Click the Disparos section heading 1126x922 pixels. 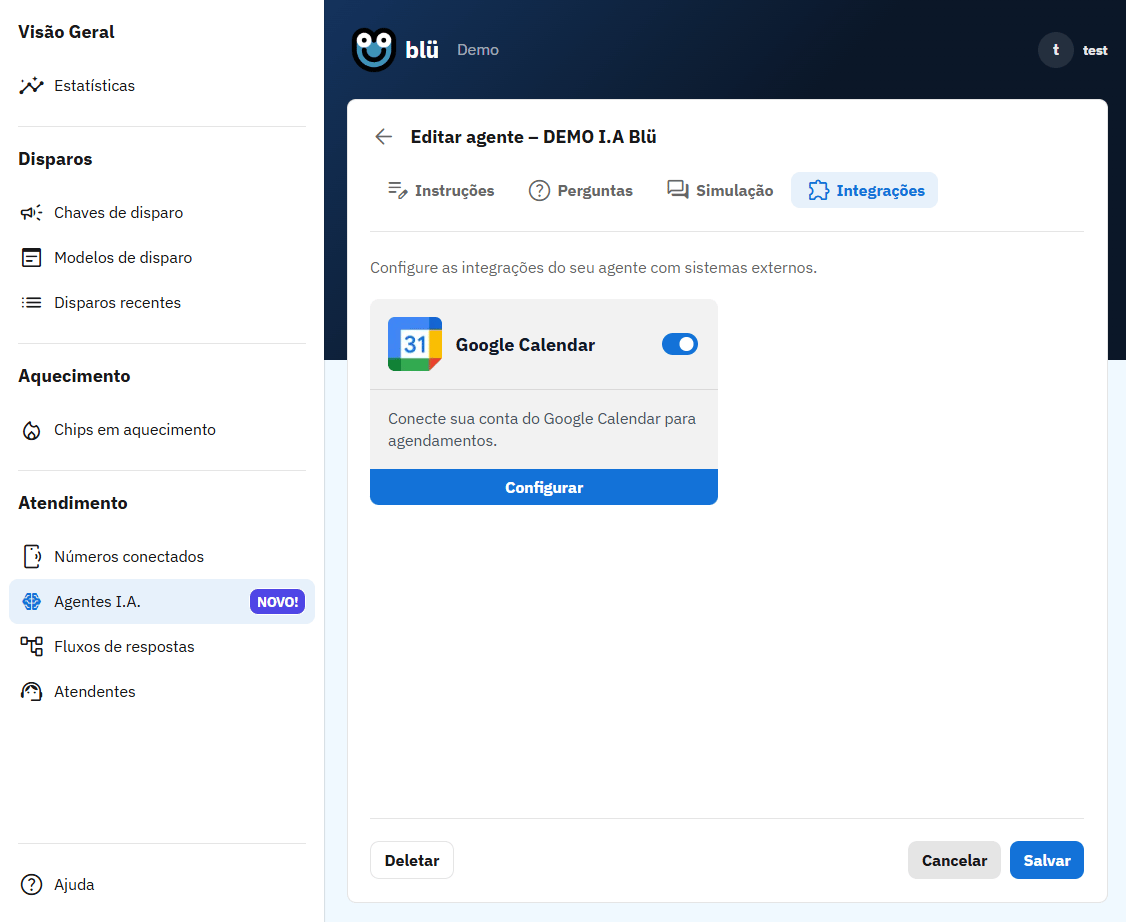click(x=55, y=159)
